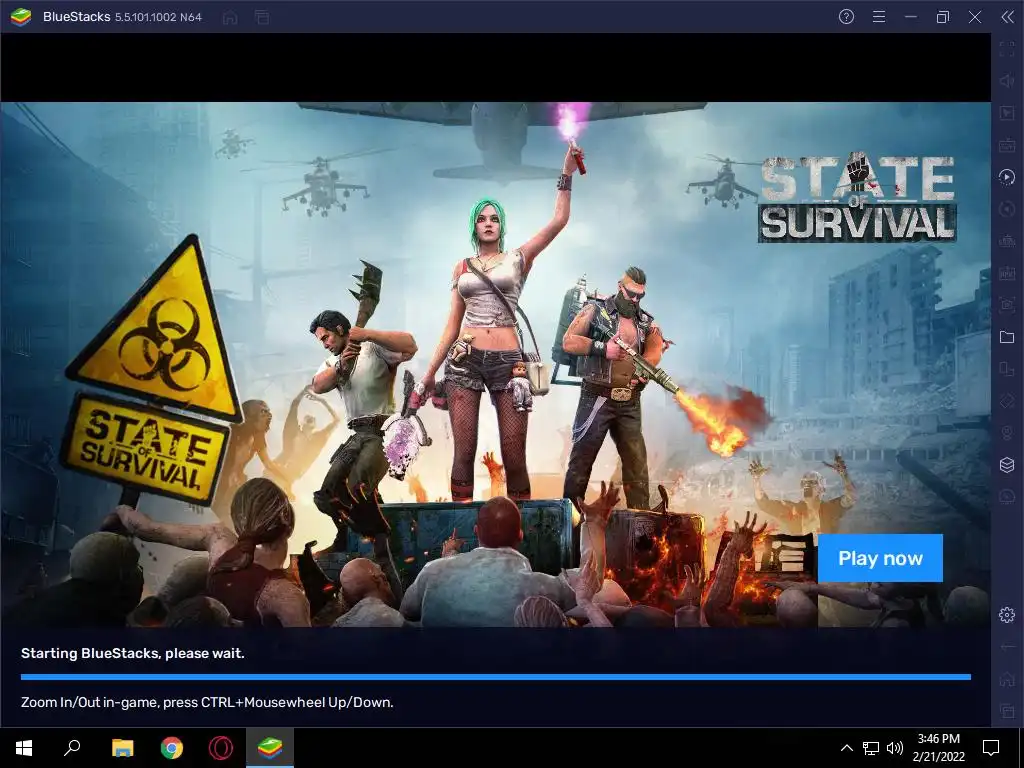This screenshot has width=1024, height=768.
Task: Open the media folder icon in sidebar
Action: [1006, 337]
